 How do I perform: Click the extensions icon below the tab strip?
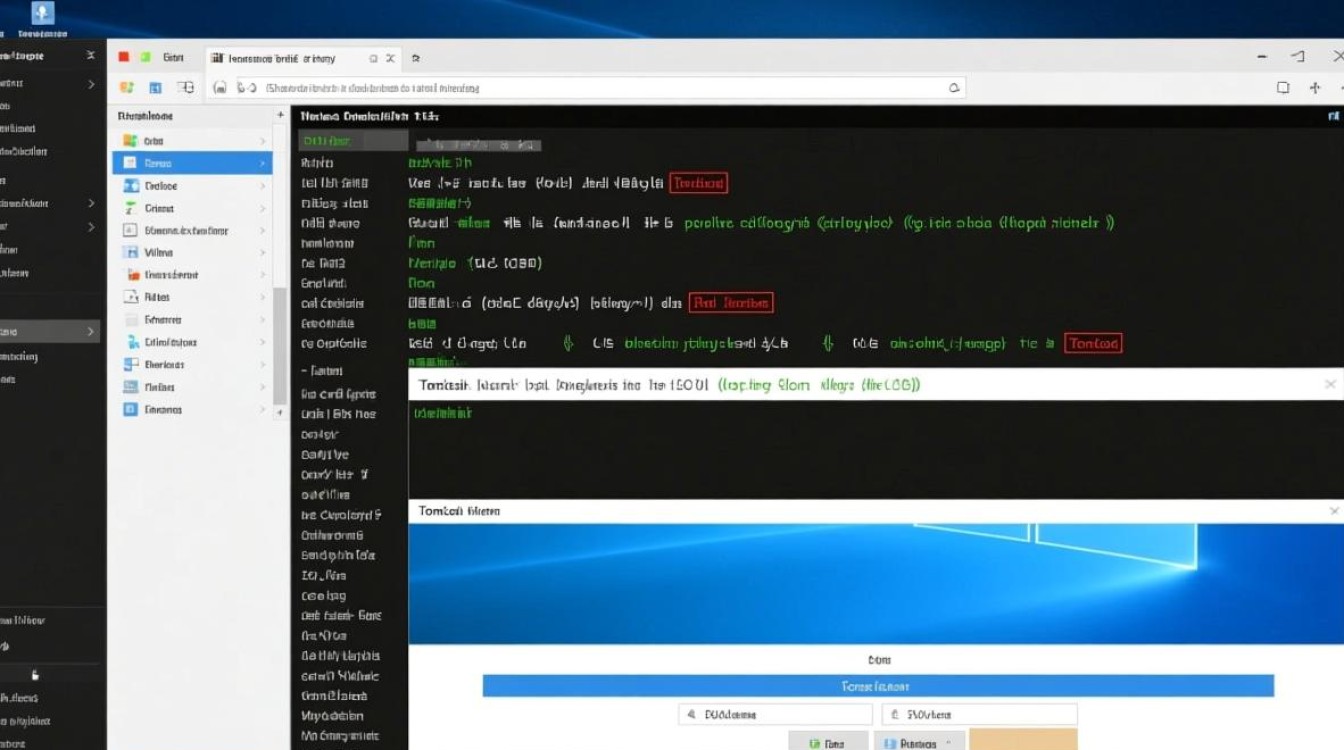(185, 88)
